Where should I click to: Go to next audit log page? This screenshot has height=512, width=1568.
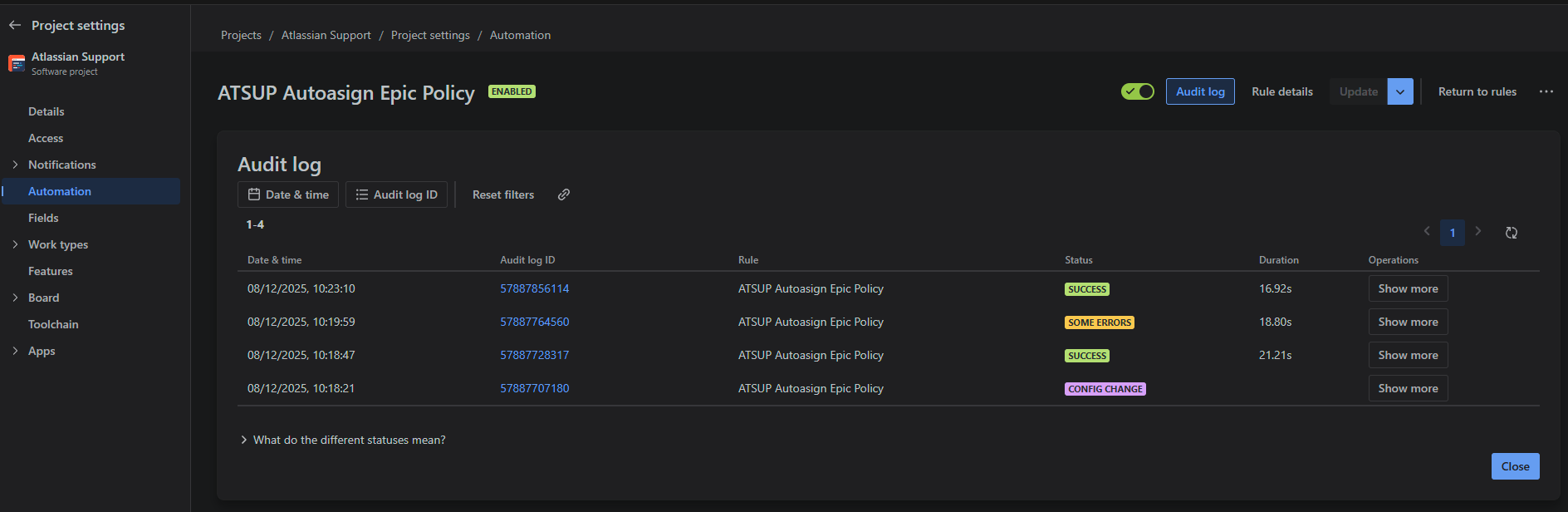click(1478, 232)
